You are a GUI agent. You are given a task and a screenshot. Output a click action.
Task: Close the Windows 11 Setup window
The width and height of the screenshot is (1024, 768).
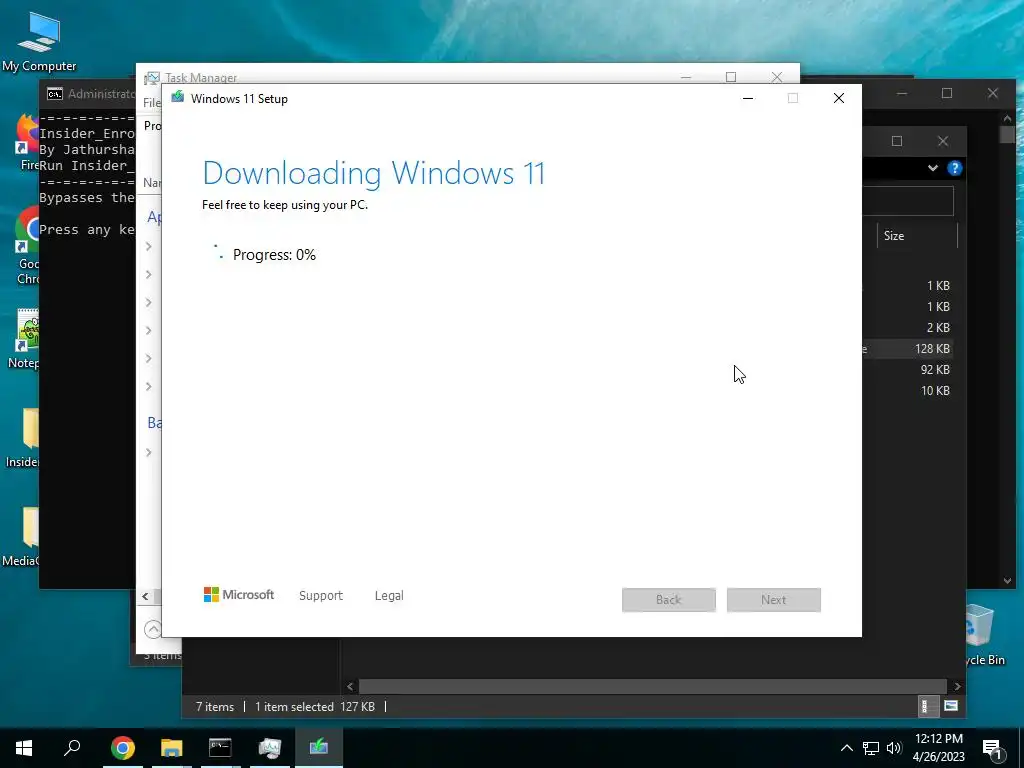[x=839, y=98]
